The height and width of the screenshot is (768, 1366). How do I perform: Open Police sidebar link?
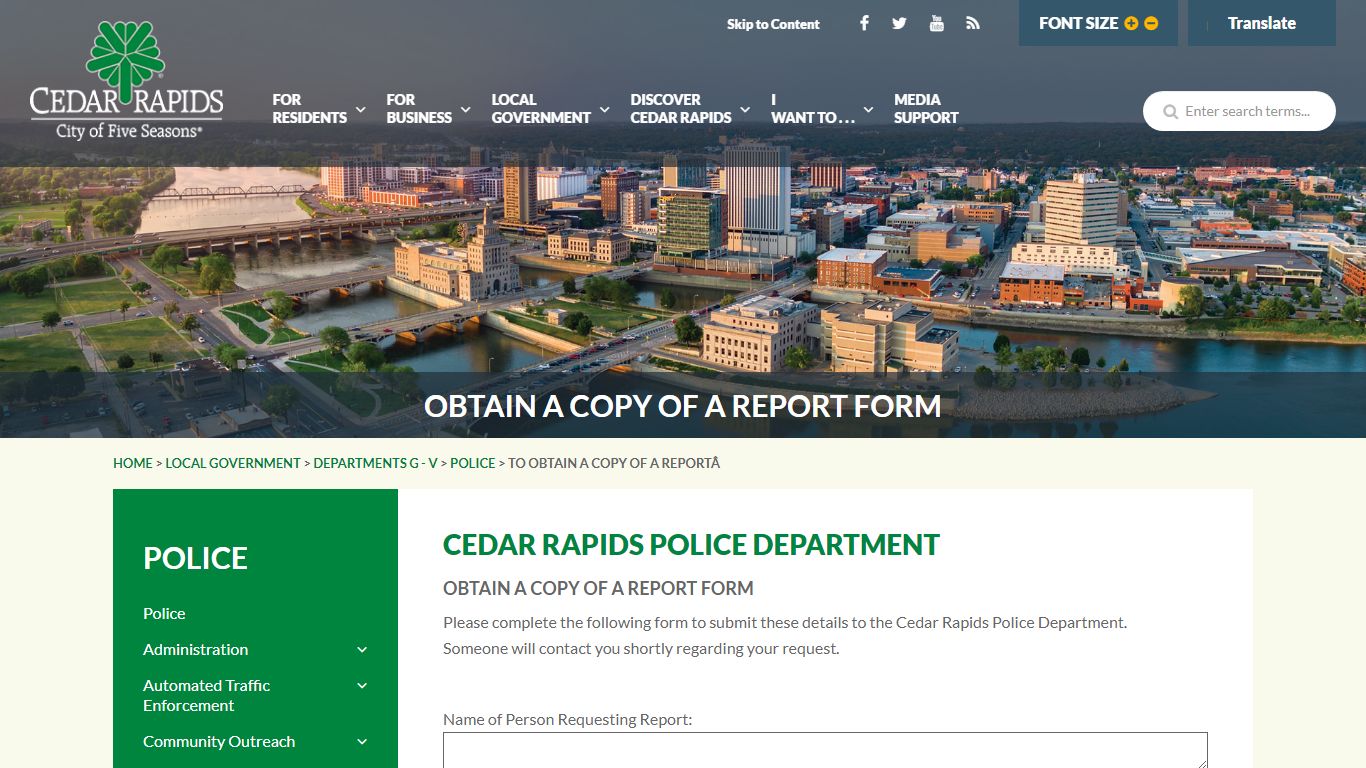click(x=164, y=614)
